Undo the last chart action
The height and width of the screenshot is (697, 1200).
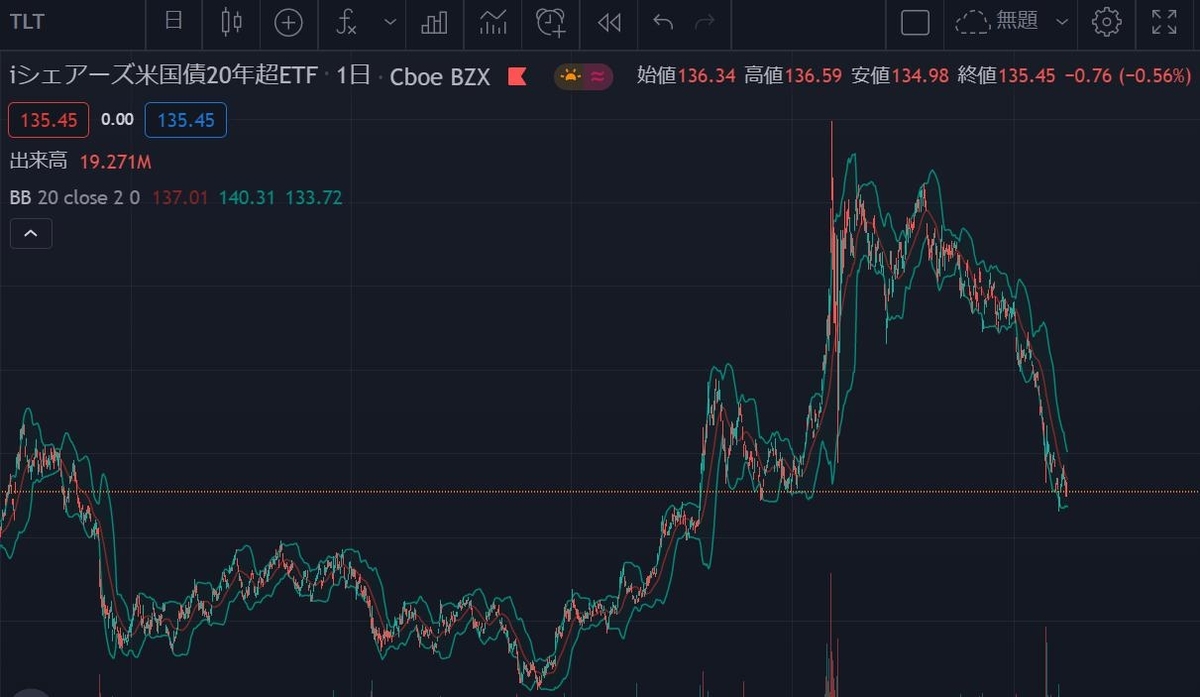click(x=663, y=21)
